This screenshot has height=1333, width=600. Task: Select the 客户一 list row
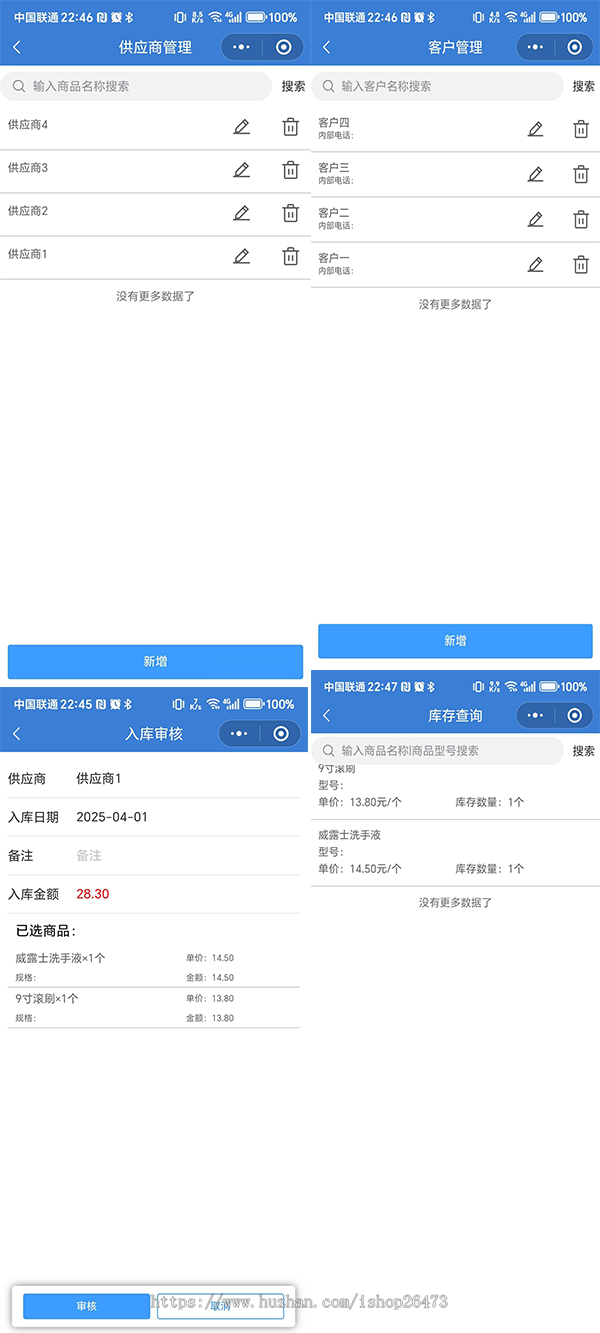point(455,264)
